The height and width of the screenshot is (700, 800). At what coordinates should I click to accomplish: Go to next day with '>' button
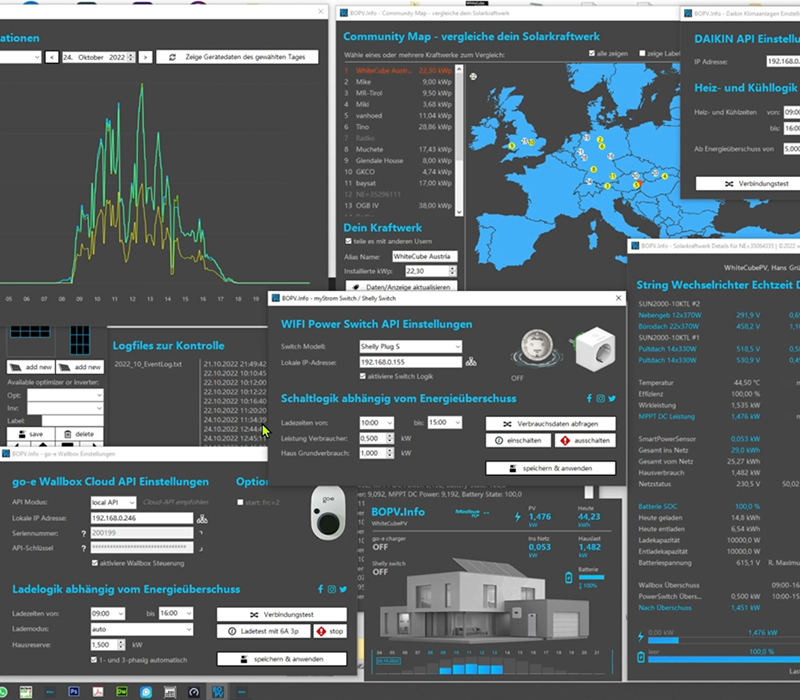click(x=145, y=57)
